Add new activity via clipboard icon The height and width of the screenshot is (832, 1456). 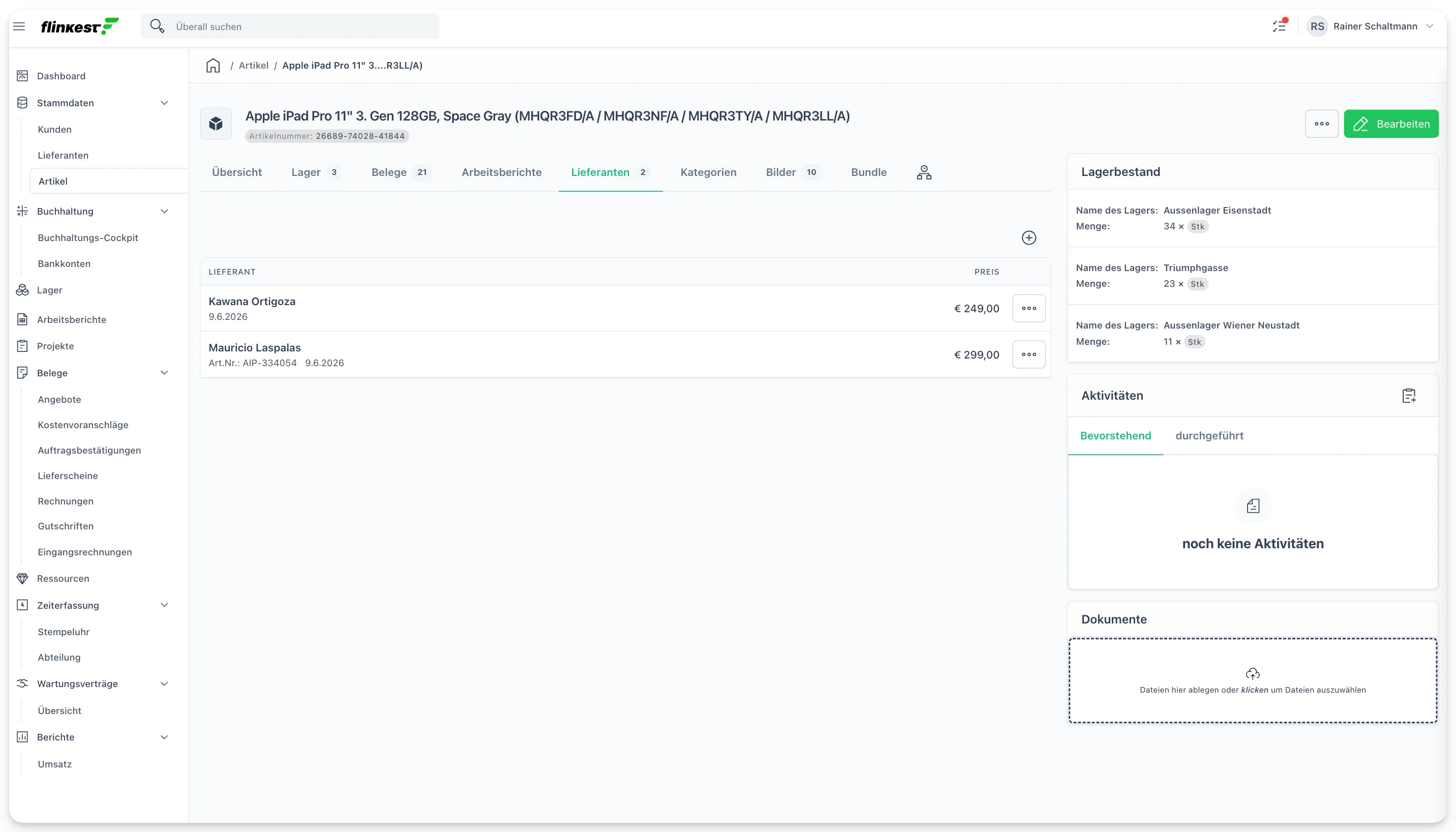point(1409,396)
